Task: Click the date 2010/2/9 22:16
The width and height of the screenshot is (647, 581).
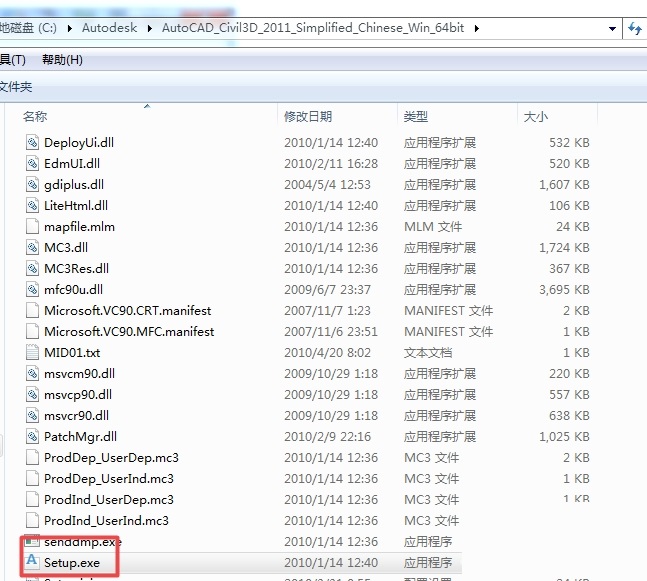Action: click(x=327, y=437)
